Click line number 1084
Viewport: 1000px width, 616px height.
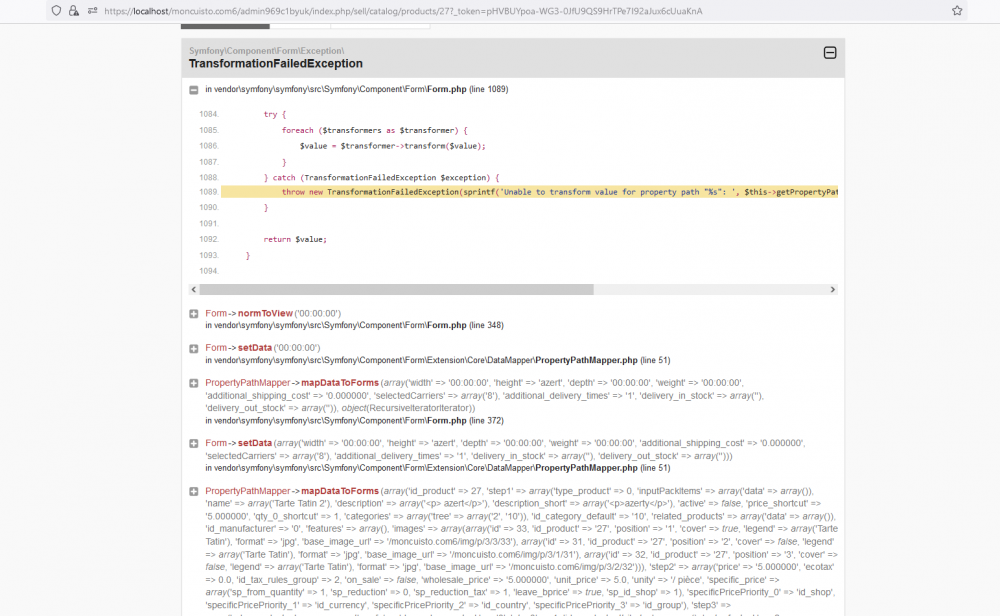click(209, 114)
